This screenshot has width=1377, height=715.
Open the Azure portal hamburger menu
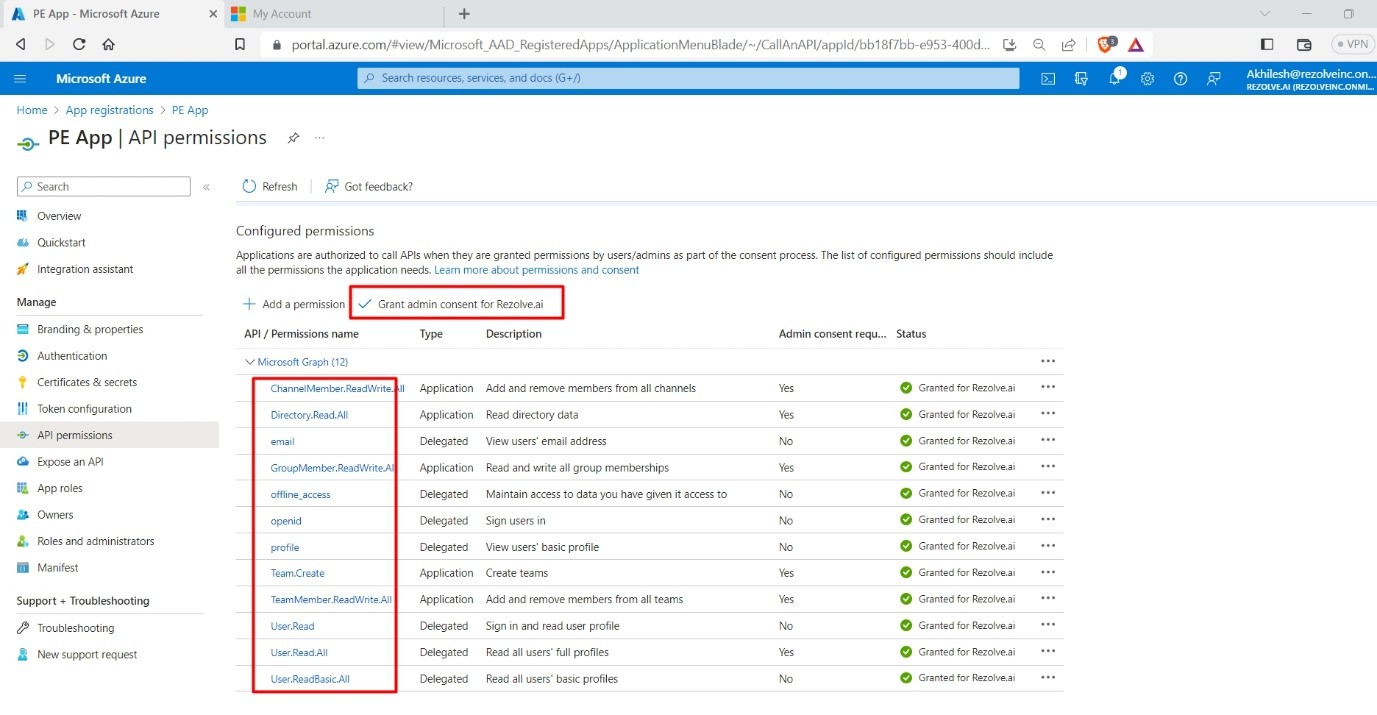21,78
